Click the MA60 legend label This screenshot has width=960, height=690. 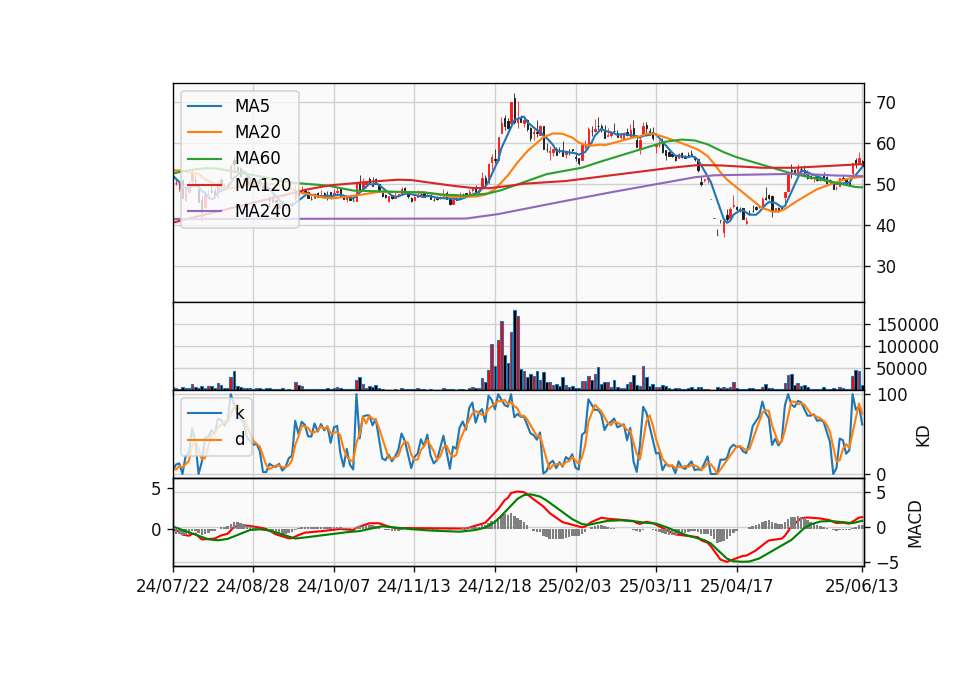257,159
